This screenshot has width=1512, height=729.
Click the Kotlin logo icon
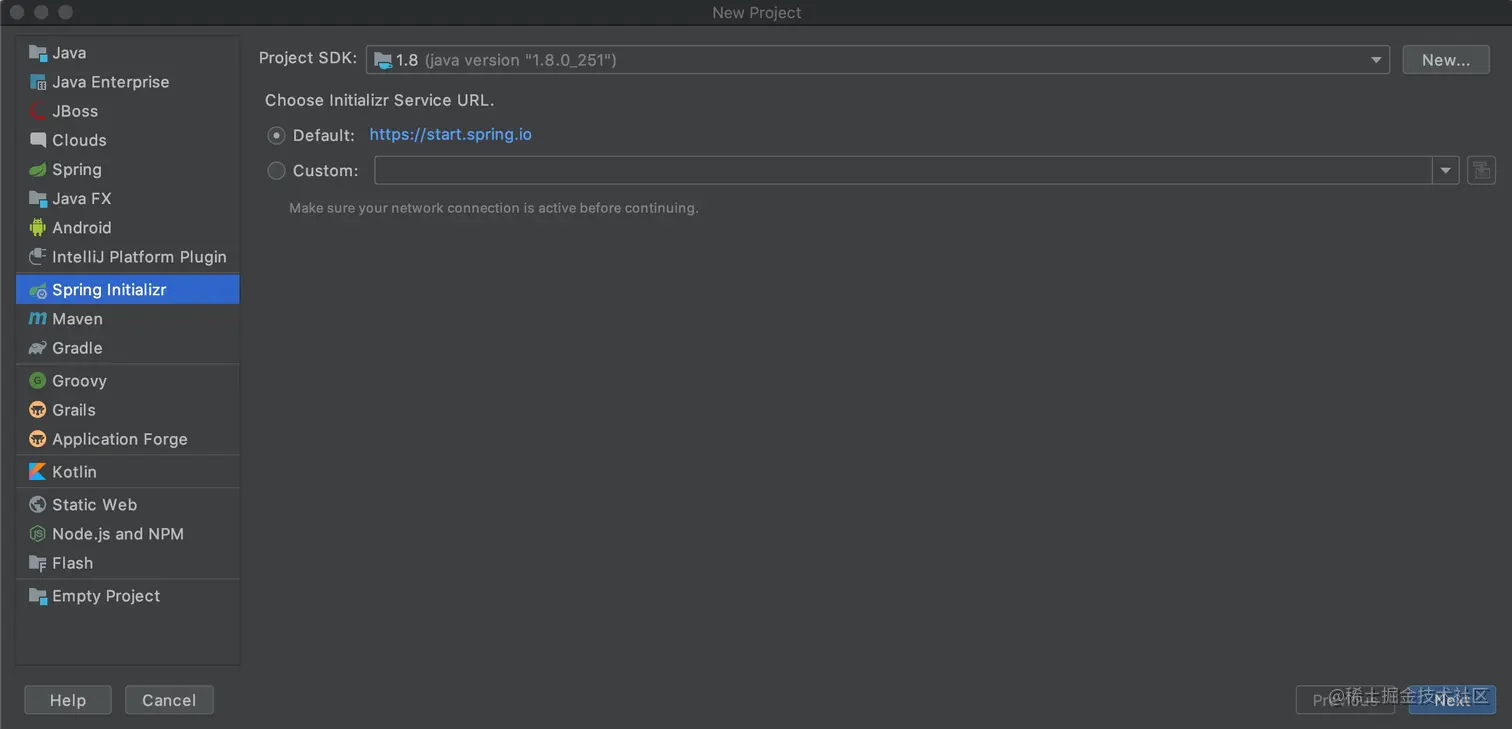tap(38, 471)
